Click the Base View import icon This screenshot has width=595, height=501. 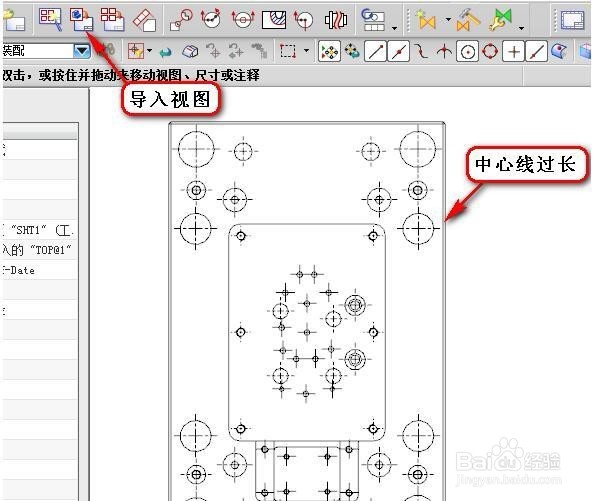coord(81,19)
